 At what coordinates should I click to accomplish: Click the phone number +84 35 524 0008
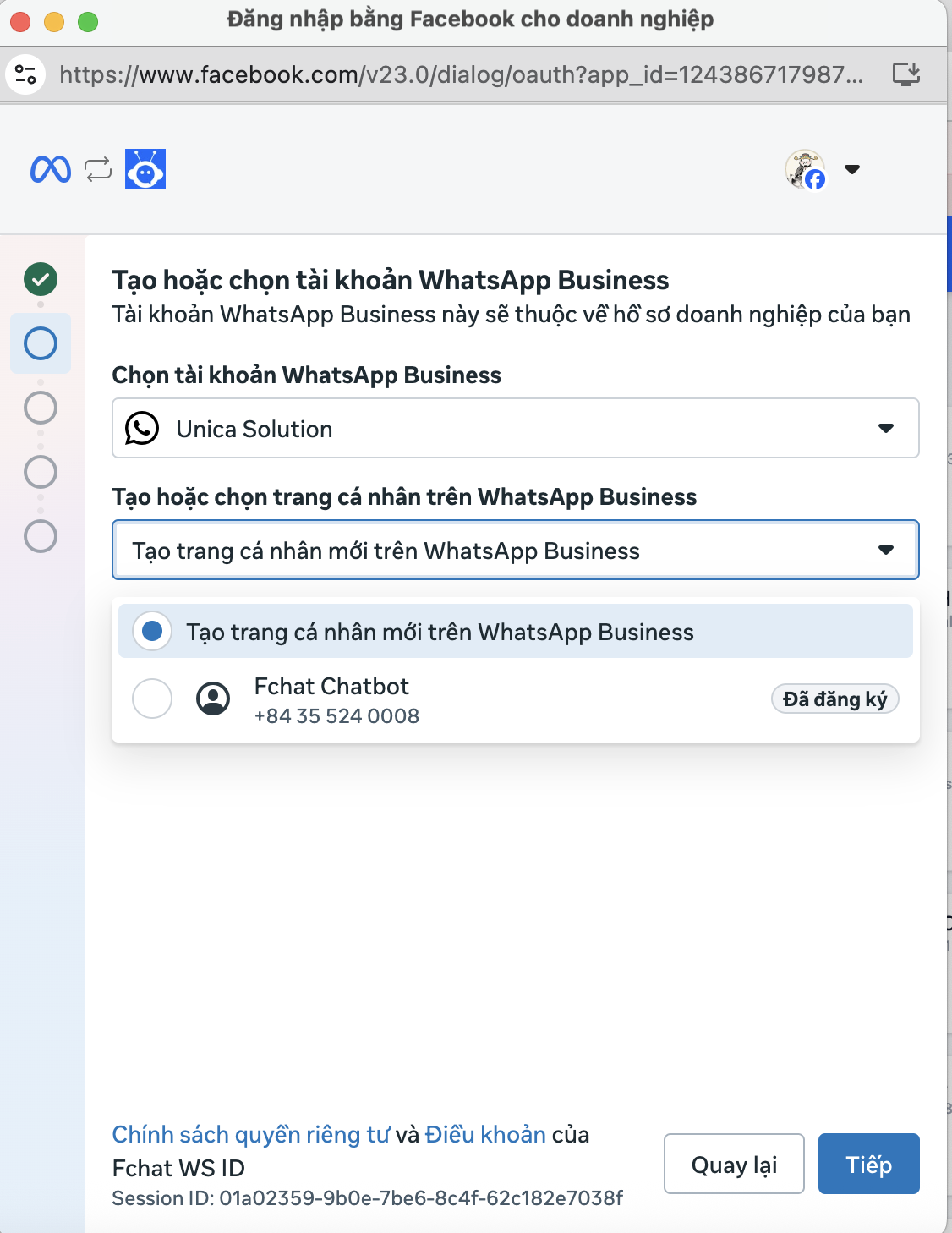(336, 716)
